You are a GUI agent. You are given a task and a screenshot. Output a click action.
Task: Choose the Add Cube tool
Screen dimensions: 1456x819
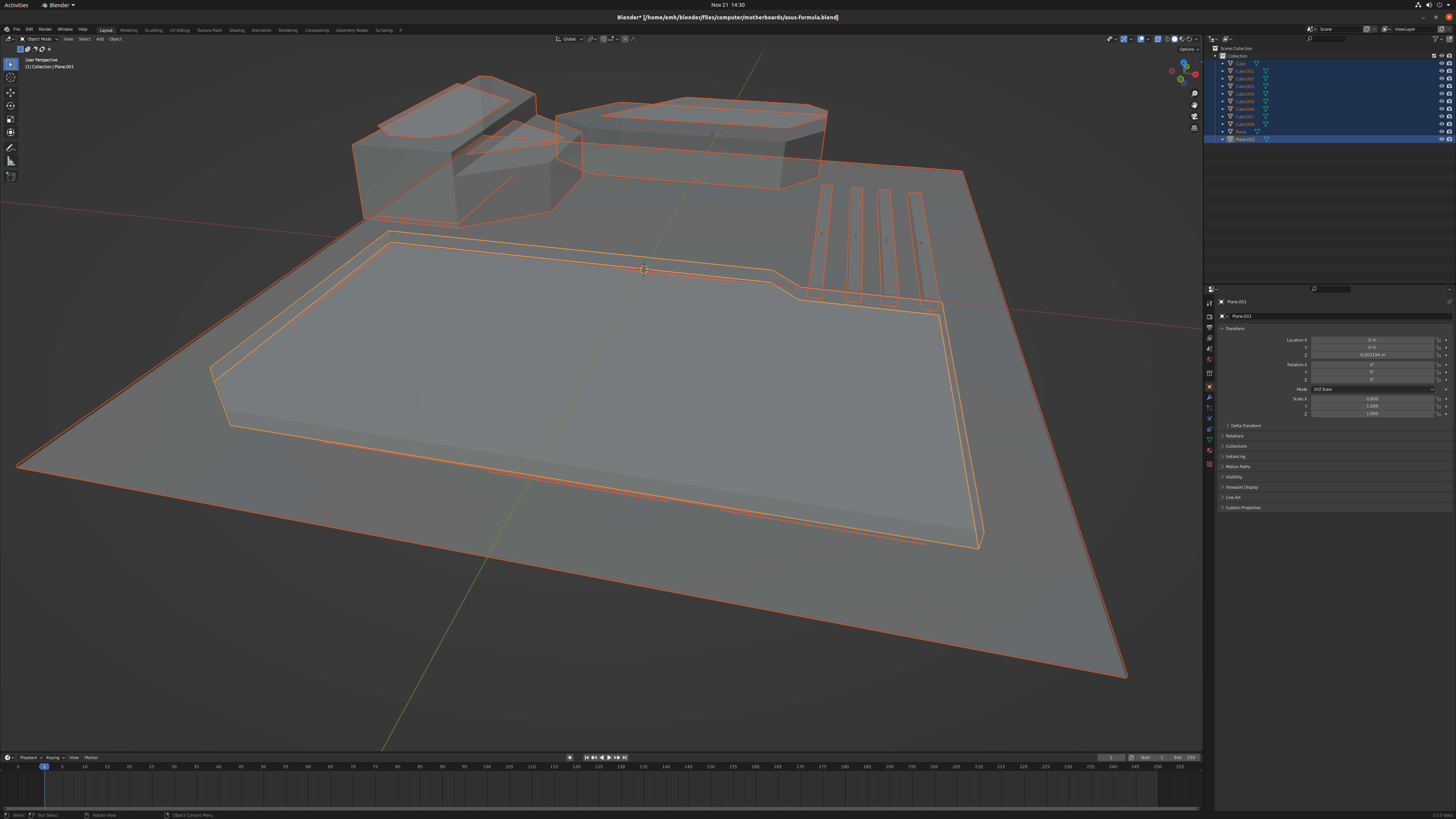11,176
